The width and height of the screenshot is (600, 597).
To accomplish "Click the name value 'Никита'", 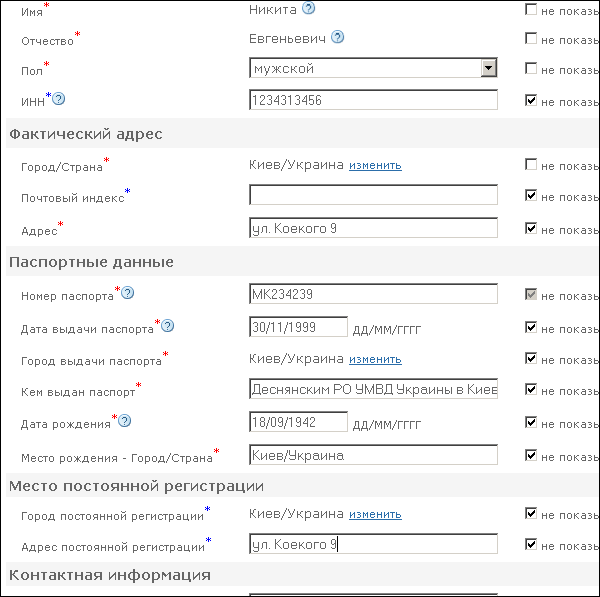I will coord(272,10).
